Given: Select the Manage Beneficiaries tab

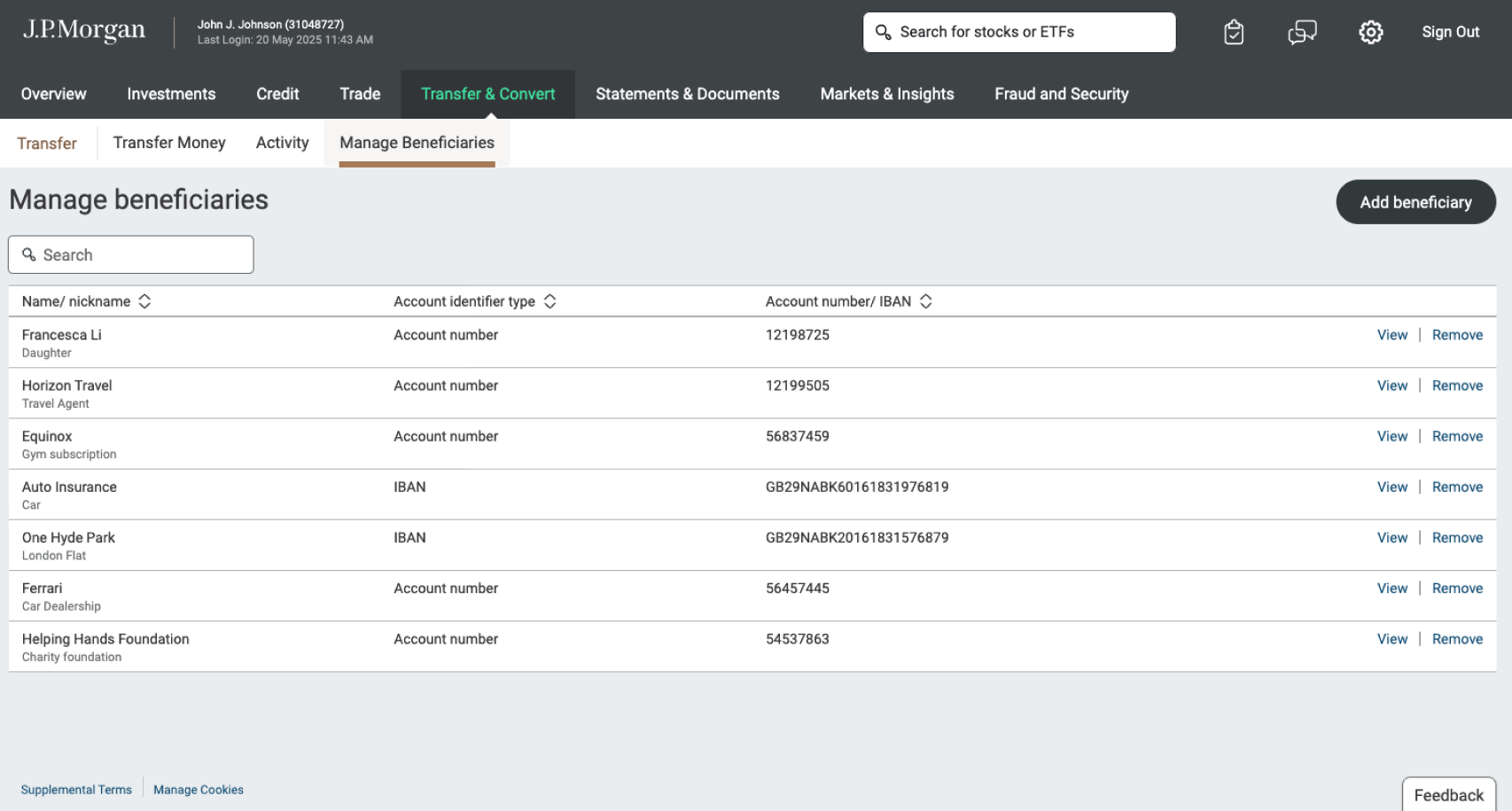Looking at the screenshot, I should 417,143.
